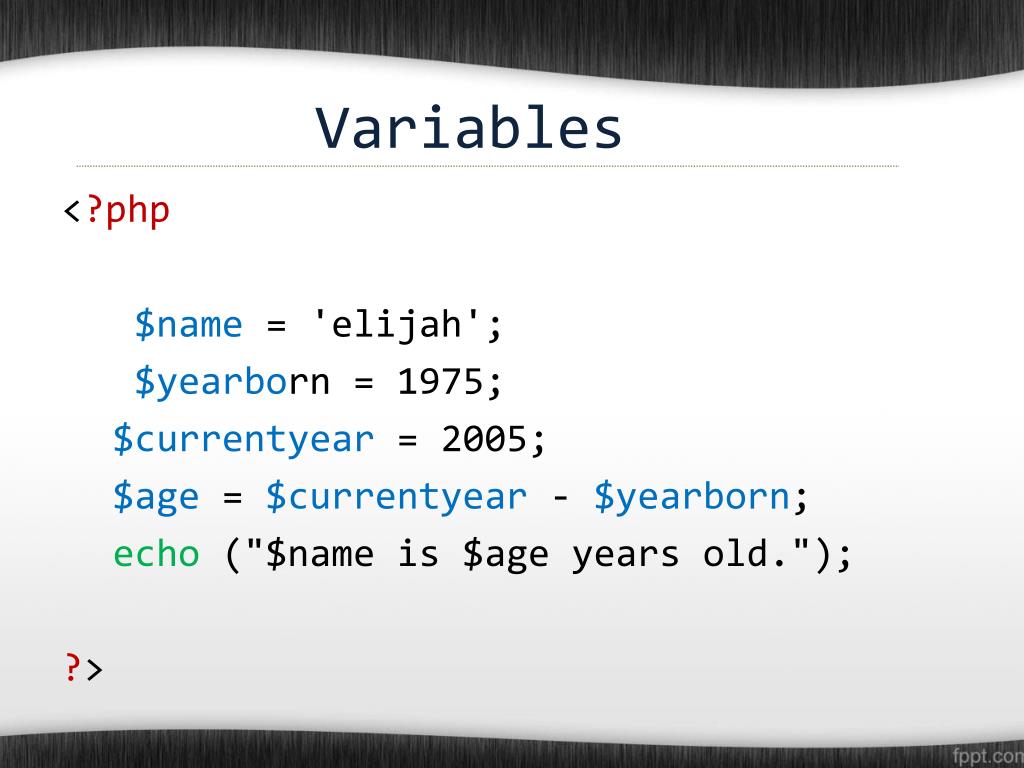Click $yearborn in the subtraction expression
Screen dimensions: 1024x768
[692, 496]
